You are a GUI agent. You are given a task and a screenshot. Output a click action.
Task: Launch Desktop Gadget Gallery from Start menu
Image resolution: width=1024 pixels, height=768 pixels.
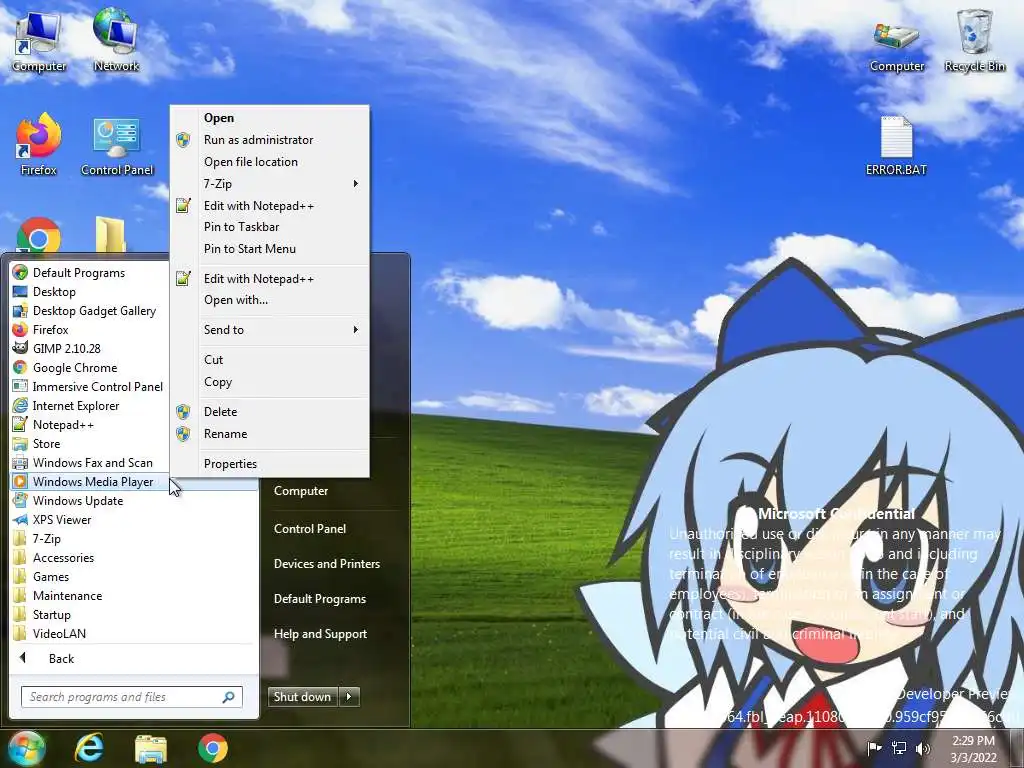[134, 310]
